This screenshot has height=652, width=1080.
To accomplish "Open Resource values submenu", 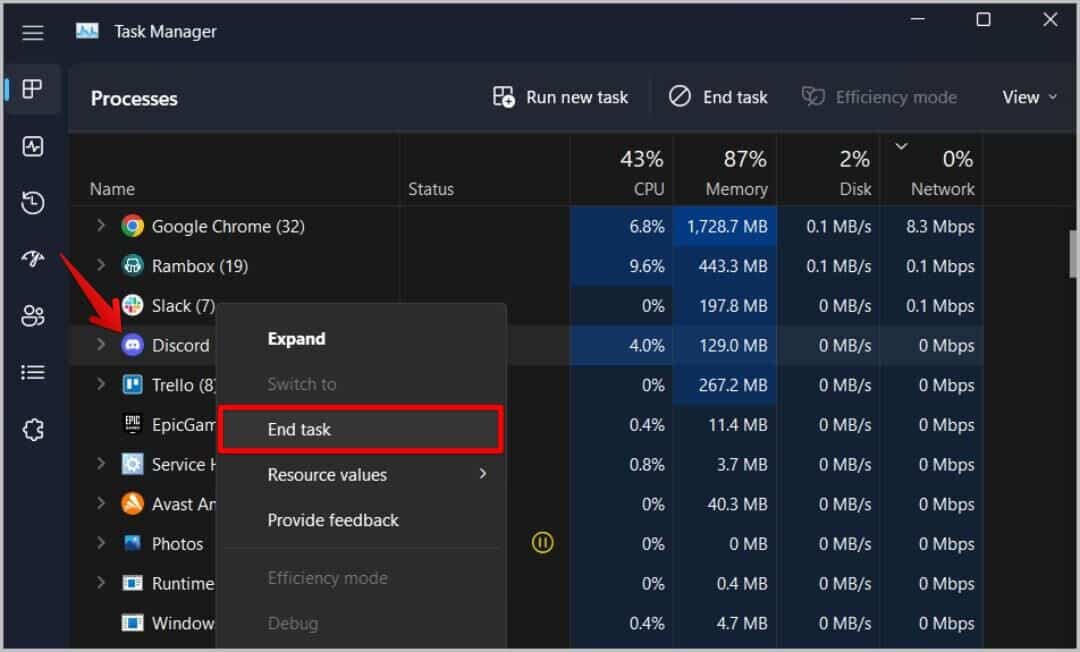I will [361, 475].
